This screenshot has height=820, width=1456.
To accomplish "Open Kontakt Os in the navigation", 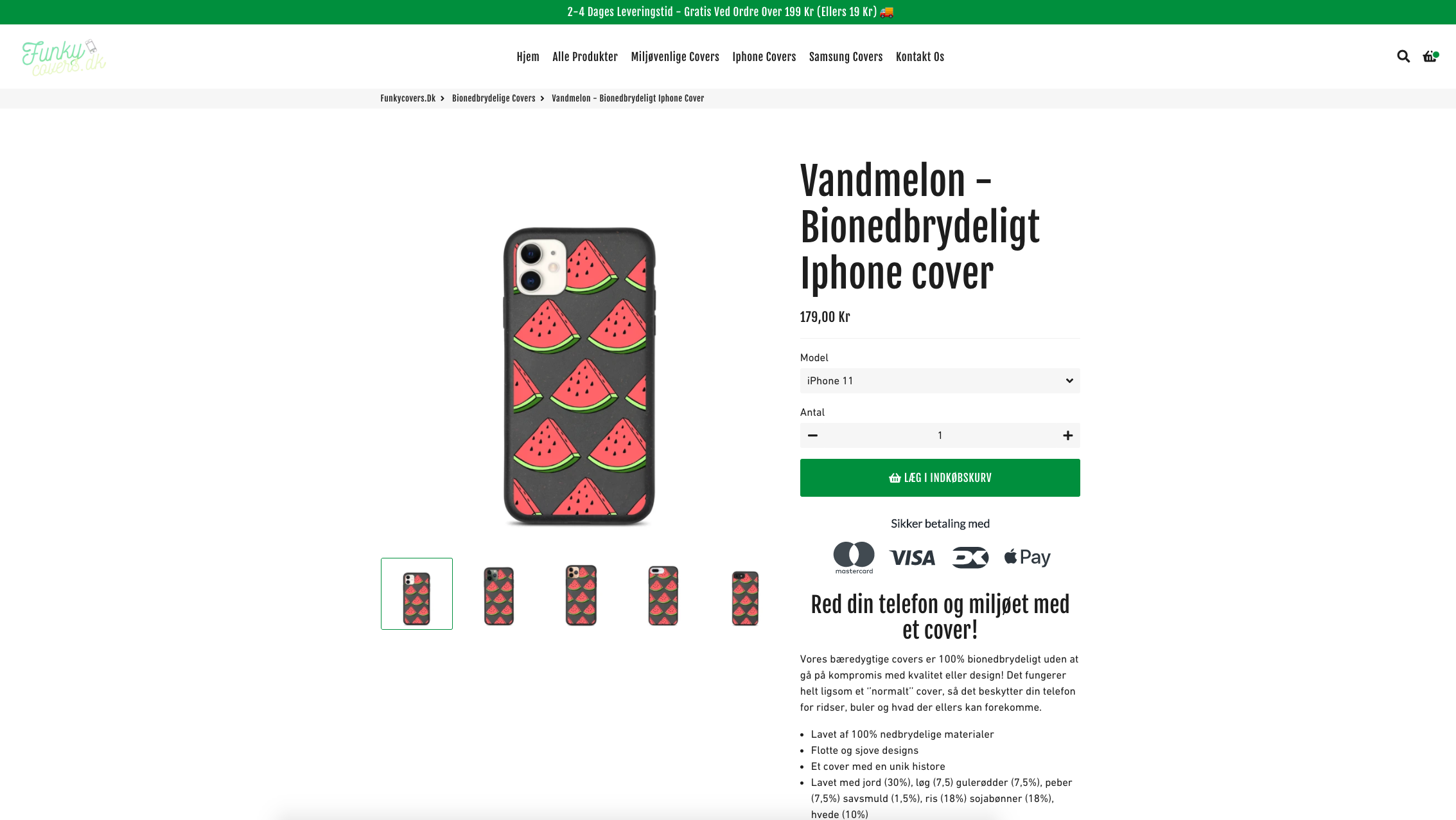I will point(920,57).
